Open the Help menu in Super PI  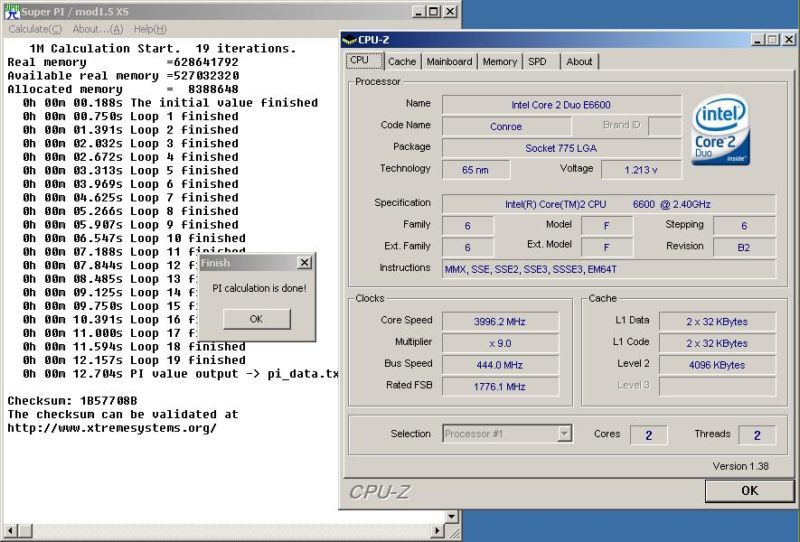click(x=151, y=29)
